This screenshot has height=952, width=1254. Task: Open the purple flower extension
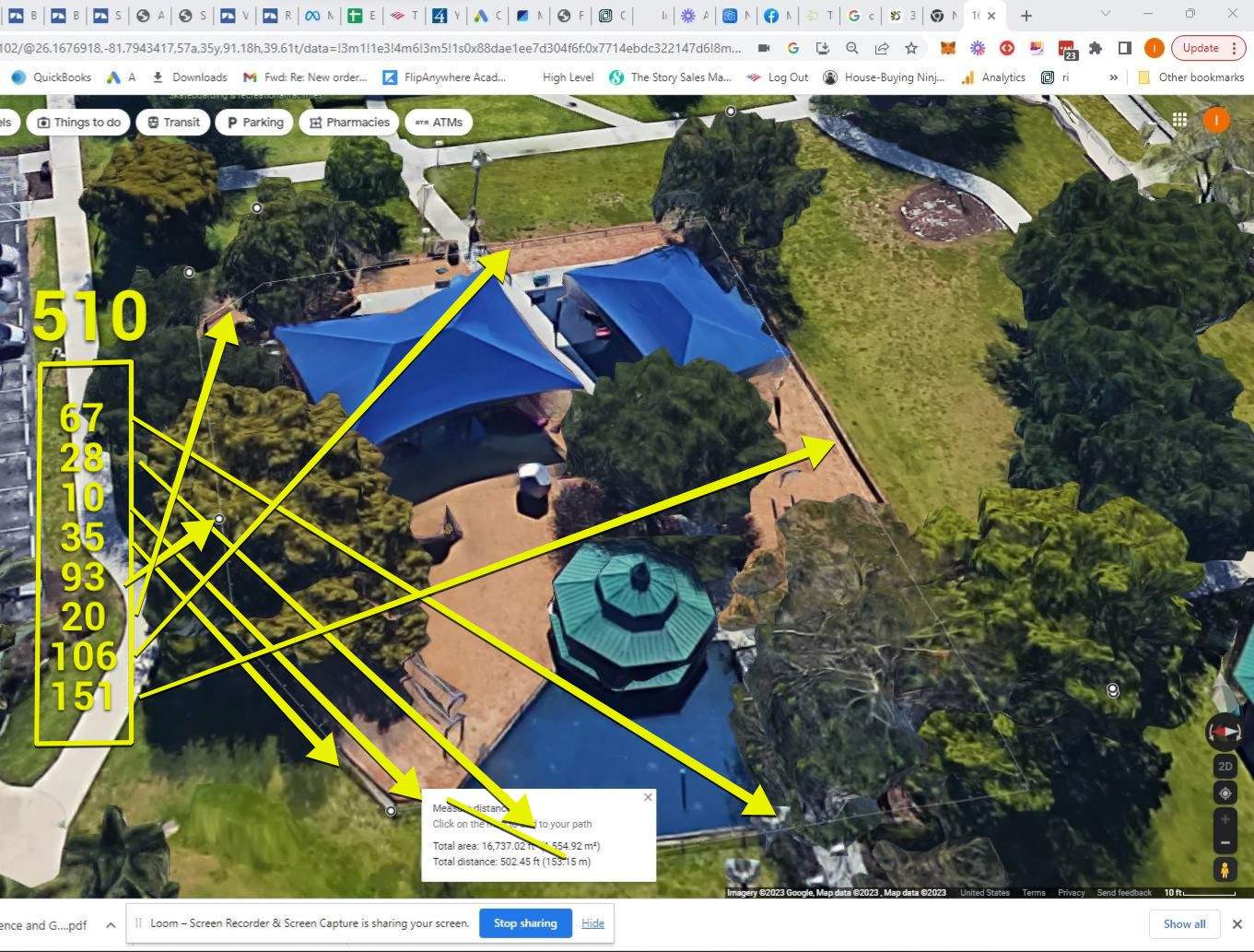(x=978, y=48)
